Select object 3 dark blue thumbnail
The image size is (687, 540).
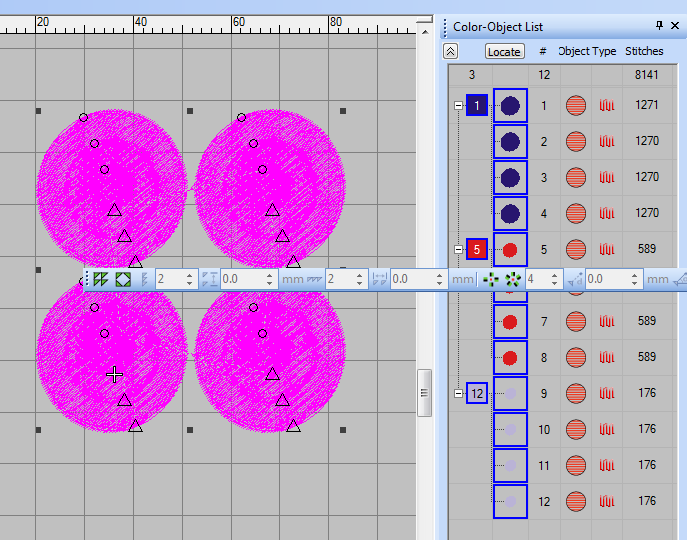[x=510, y=178]
